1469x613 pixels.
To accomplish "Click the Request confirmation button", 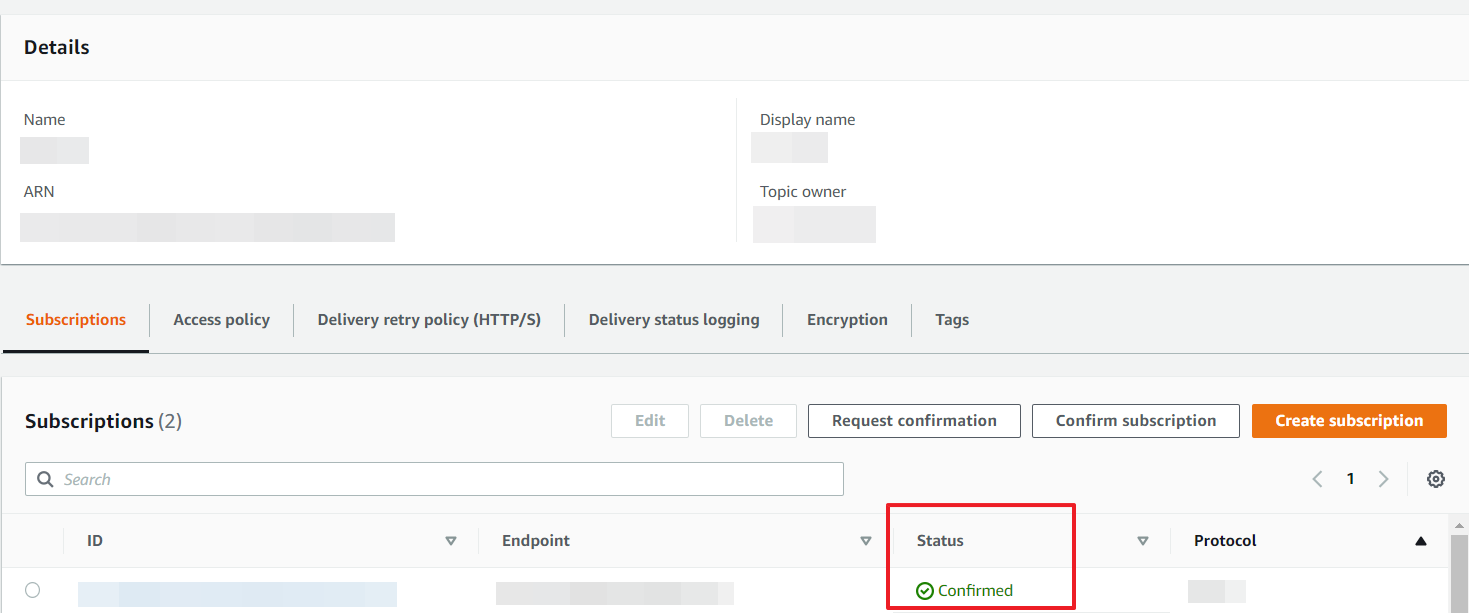I will point(914,421).
